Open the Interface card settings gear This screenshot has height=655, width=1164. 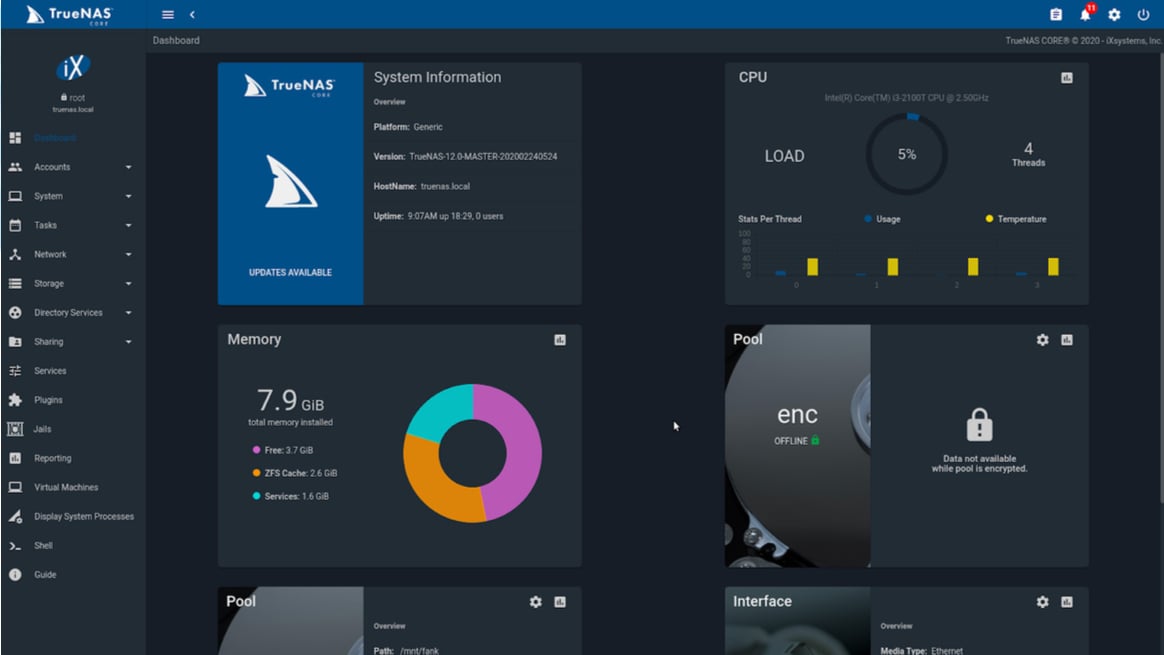[x=1041, y=602]
